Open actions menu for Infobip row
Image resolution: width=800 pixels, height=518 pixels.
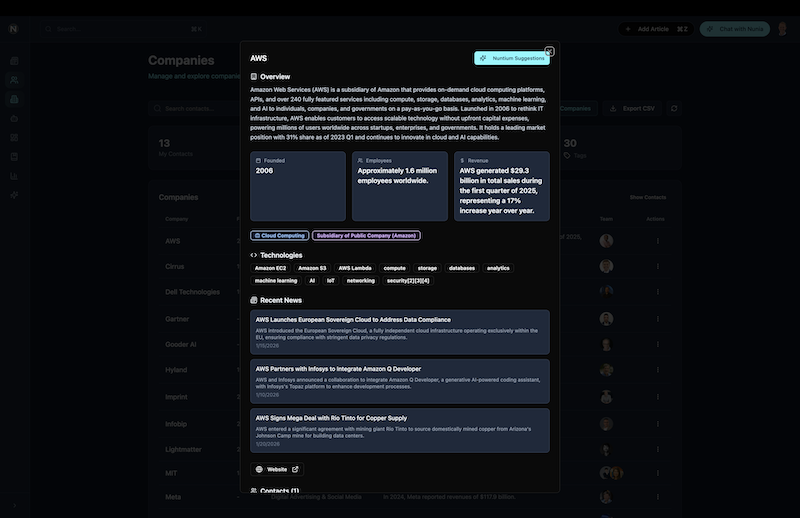tap(658, 424)
